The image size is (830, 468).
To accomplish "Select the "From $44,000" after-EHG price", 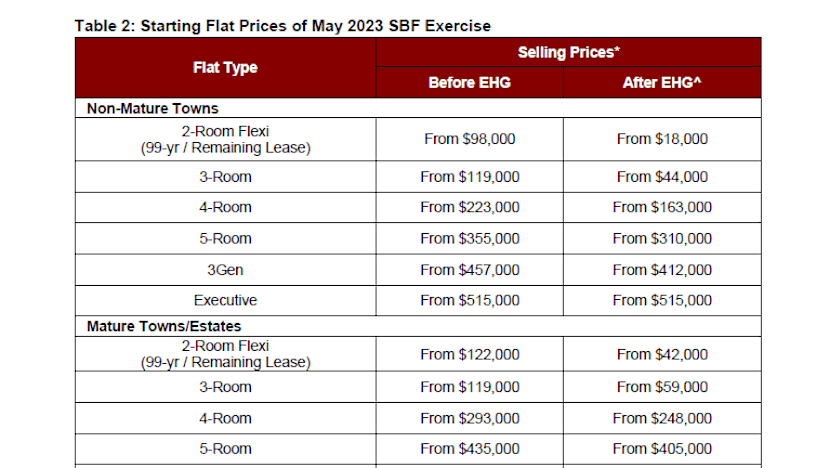I will pos(662,177).
